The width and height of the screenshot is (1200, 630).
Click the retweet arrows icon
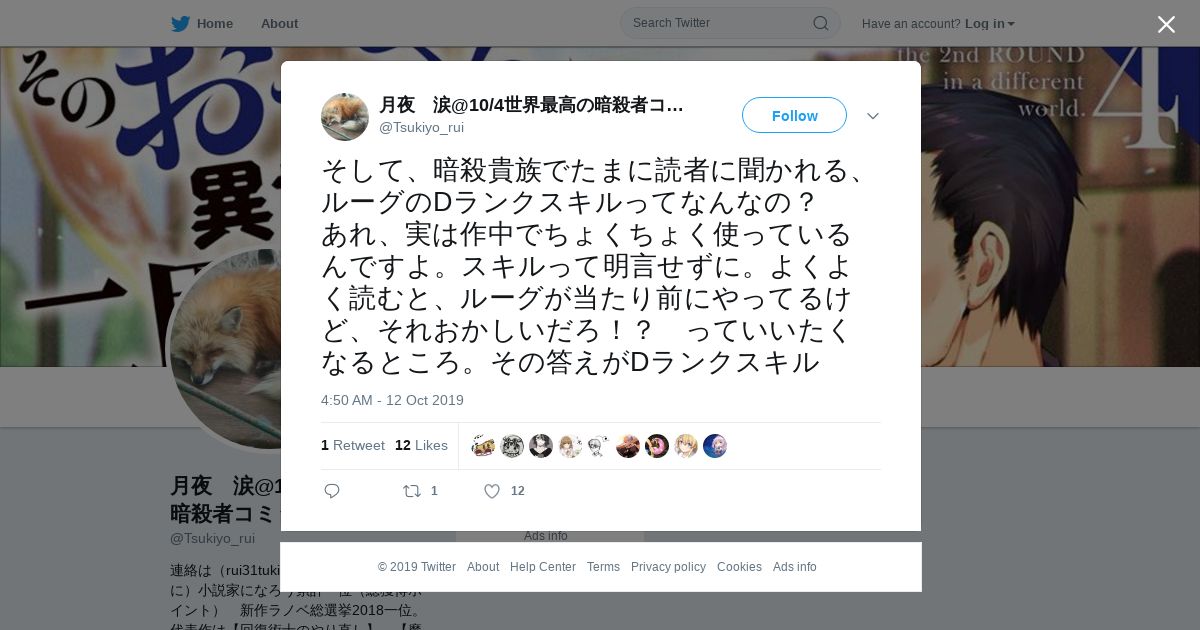click(411, 491)
